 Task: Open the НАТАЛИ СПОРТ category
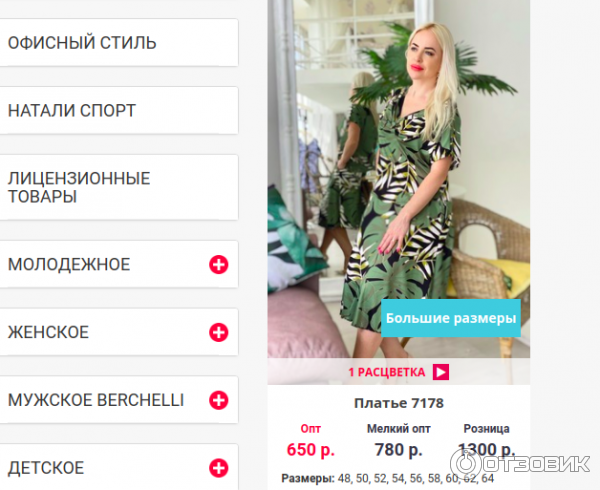[119, 111]
